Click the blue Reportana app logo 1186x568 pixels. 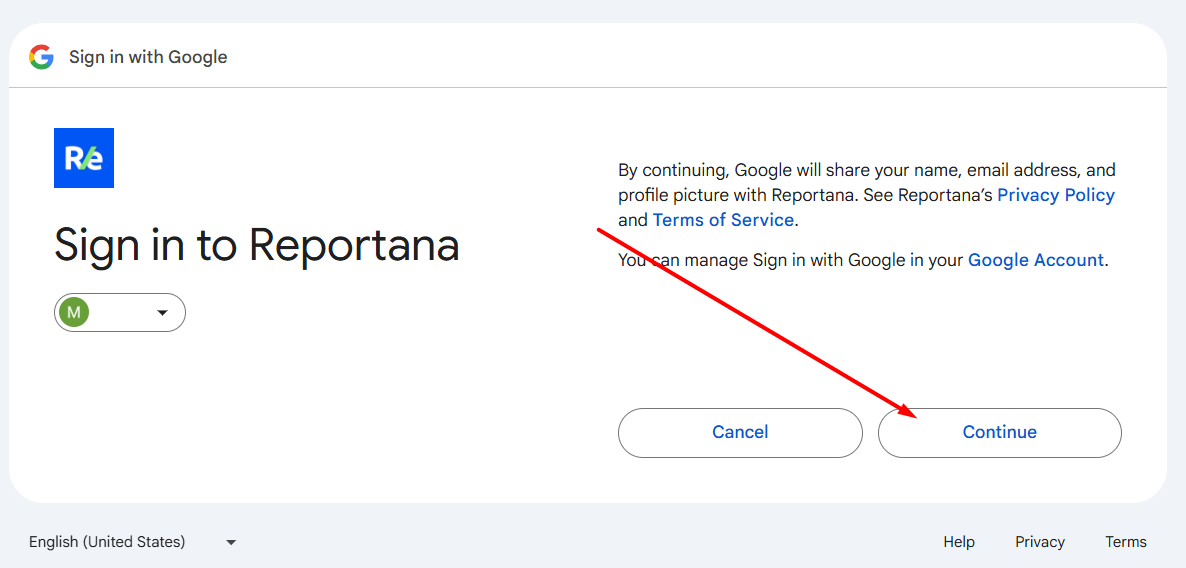[84, 158]
